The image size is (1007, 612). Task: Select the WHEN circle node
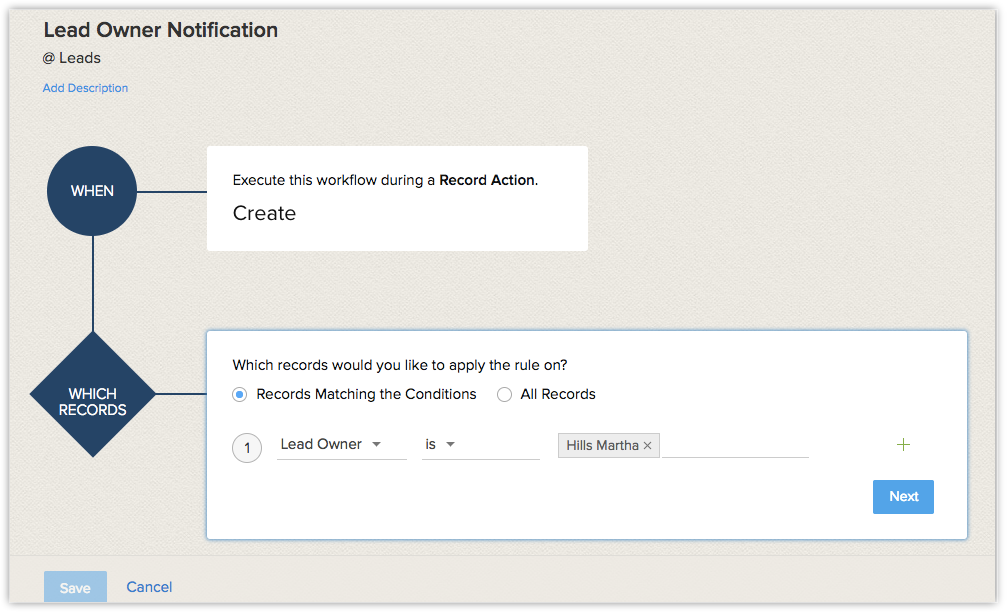92,191
